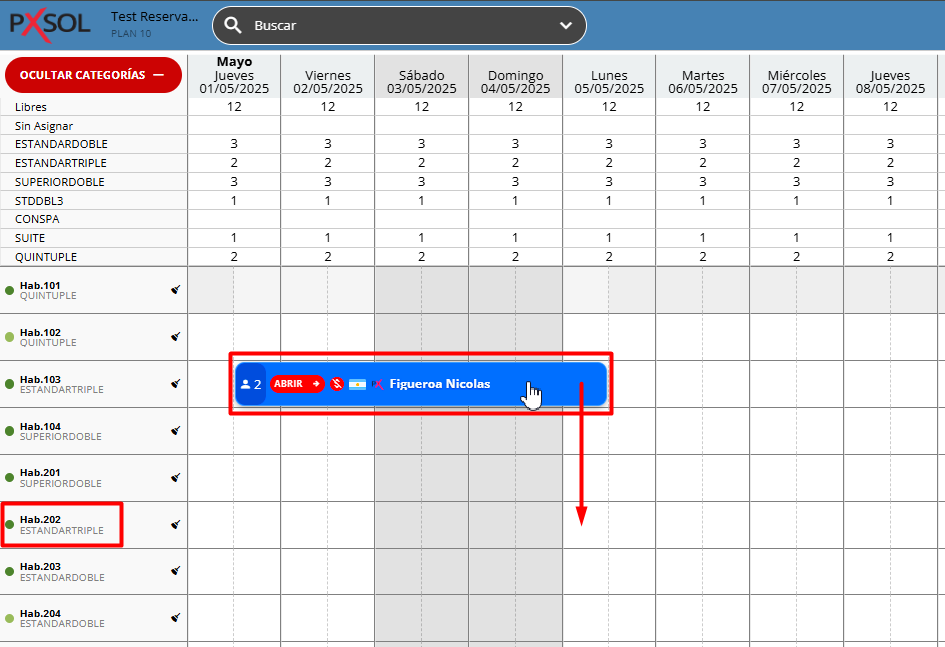
Task: Click the cleaning broom icon for Hab.103
Action: pos(176,384)
